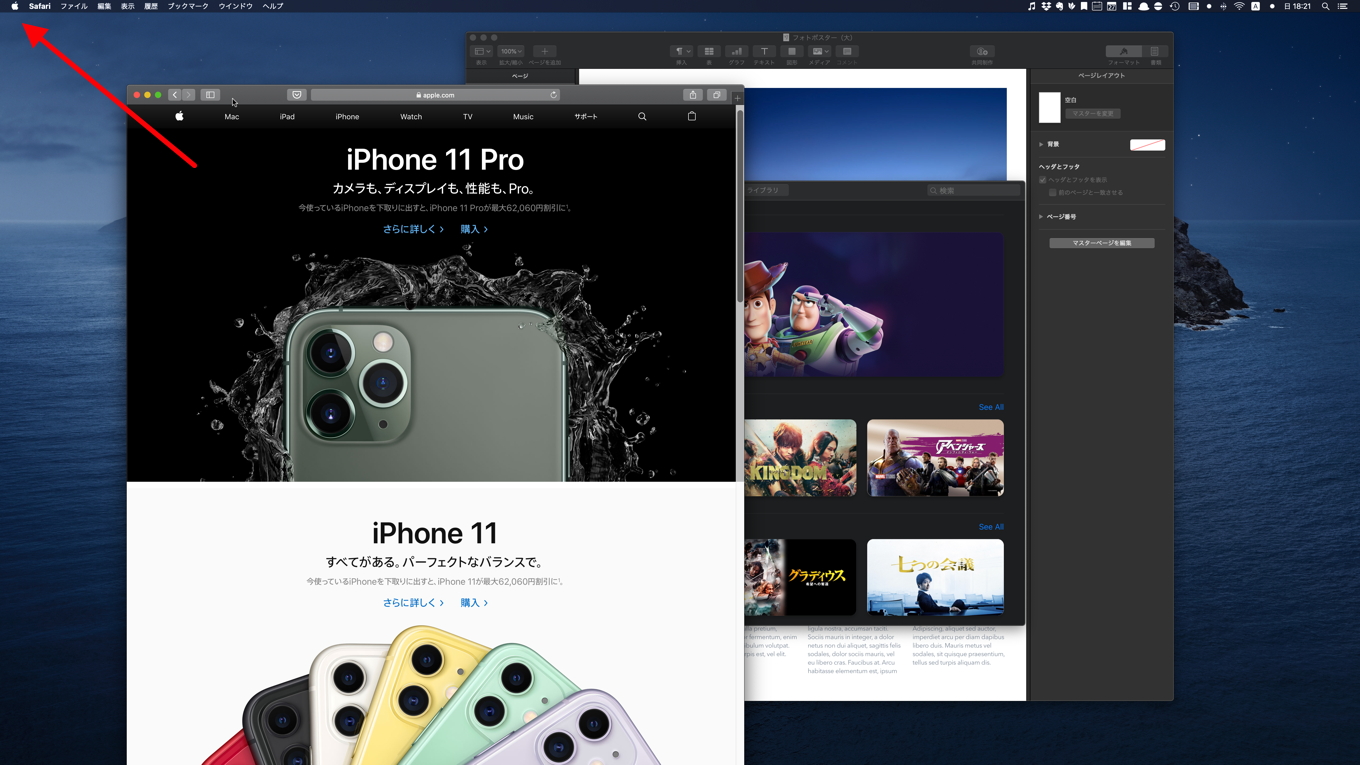
Task: Open the Wi-Fi menu bar icon
Action: (1239, 6)
